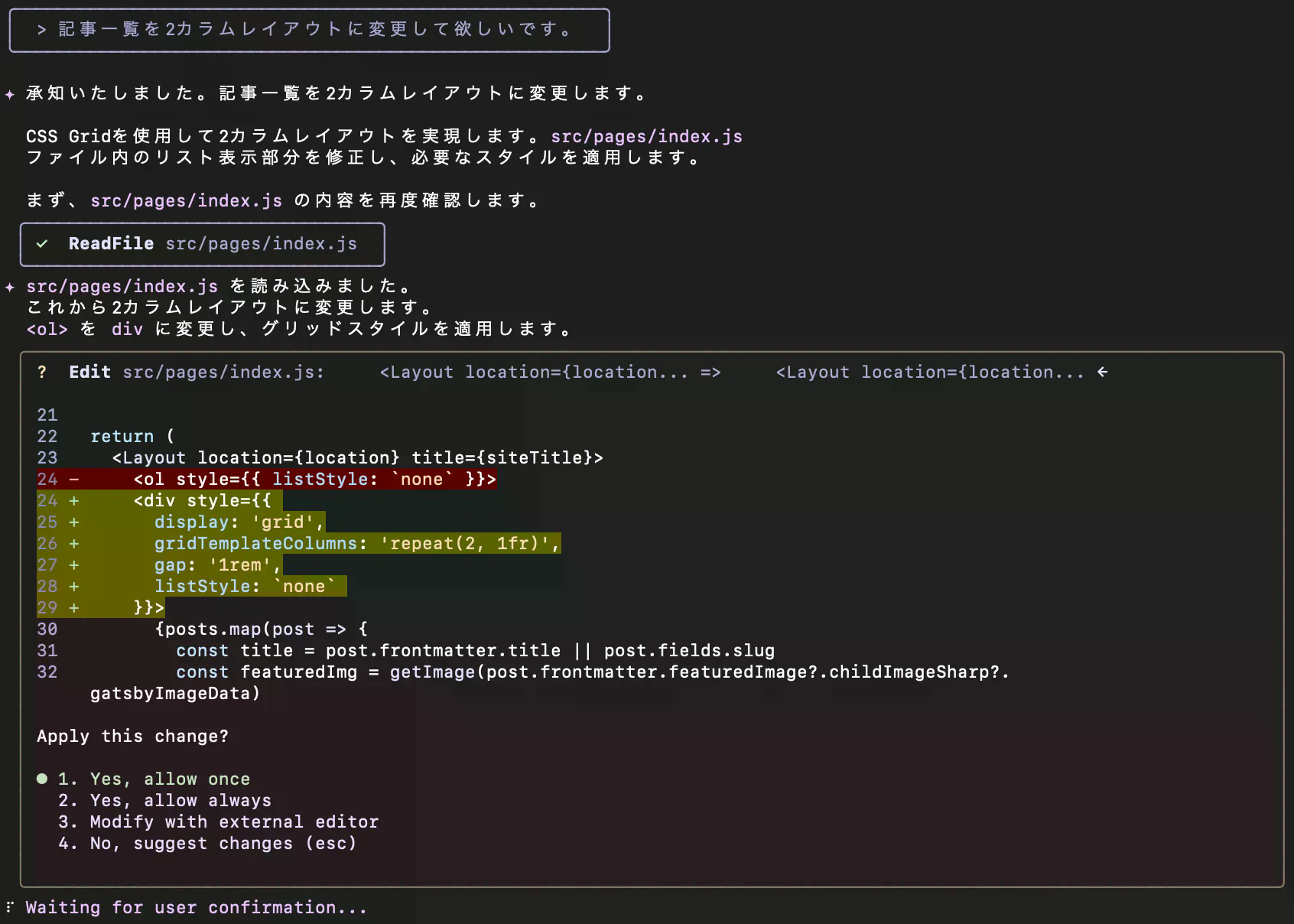
Task: Click line number 21 in the diff
Action: pos(47,415)
